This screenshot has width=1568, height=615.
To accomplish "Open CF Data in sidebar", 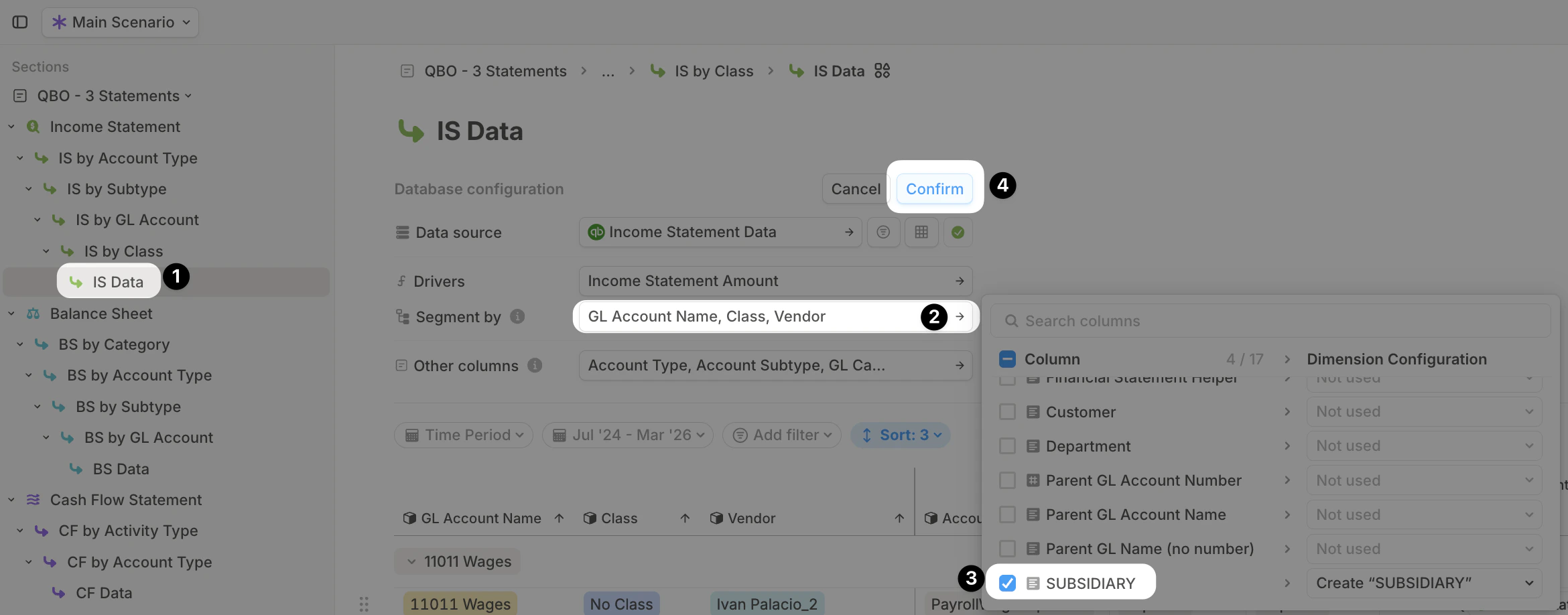I will 103,593.
